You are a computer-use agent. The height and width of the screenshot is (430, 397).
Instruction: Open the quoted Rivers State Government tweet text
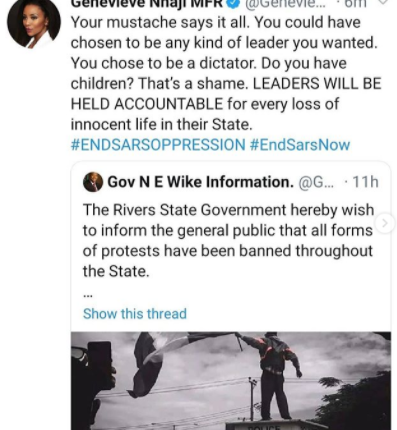coord(228,241)
